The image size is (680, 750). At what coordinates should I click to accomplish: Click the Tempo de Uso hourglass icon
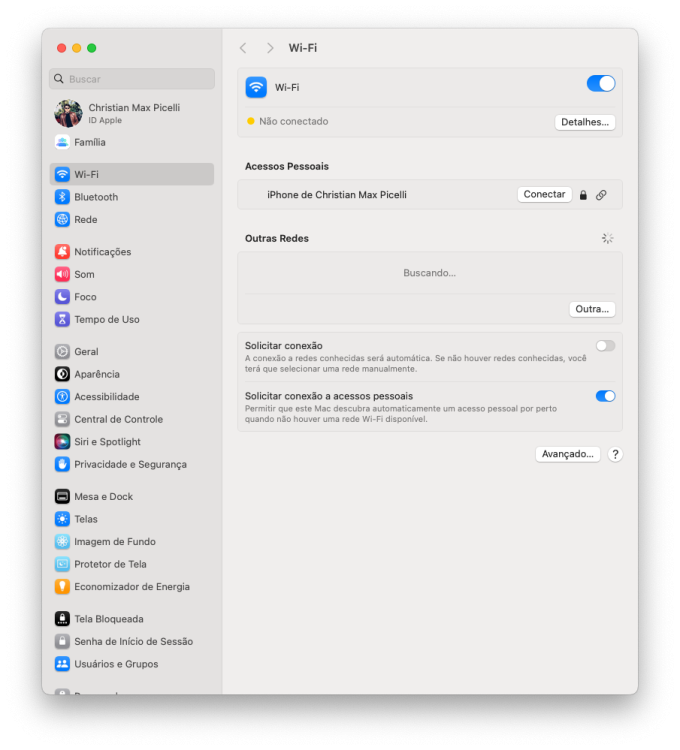click(x=62, y=319)
